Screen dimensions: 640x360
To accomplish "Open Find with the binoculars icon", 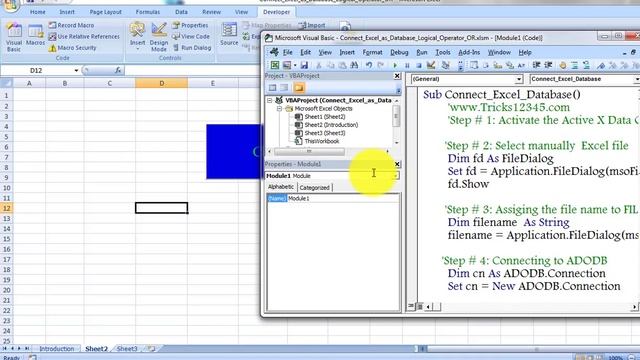I will click(x=354, y=65).
